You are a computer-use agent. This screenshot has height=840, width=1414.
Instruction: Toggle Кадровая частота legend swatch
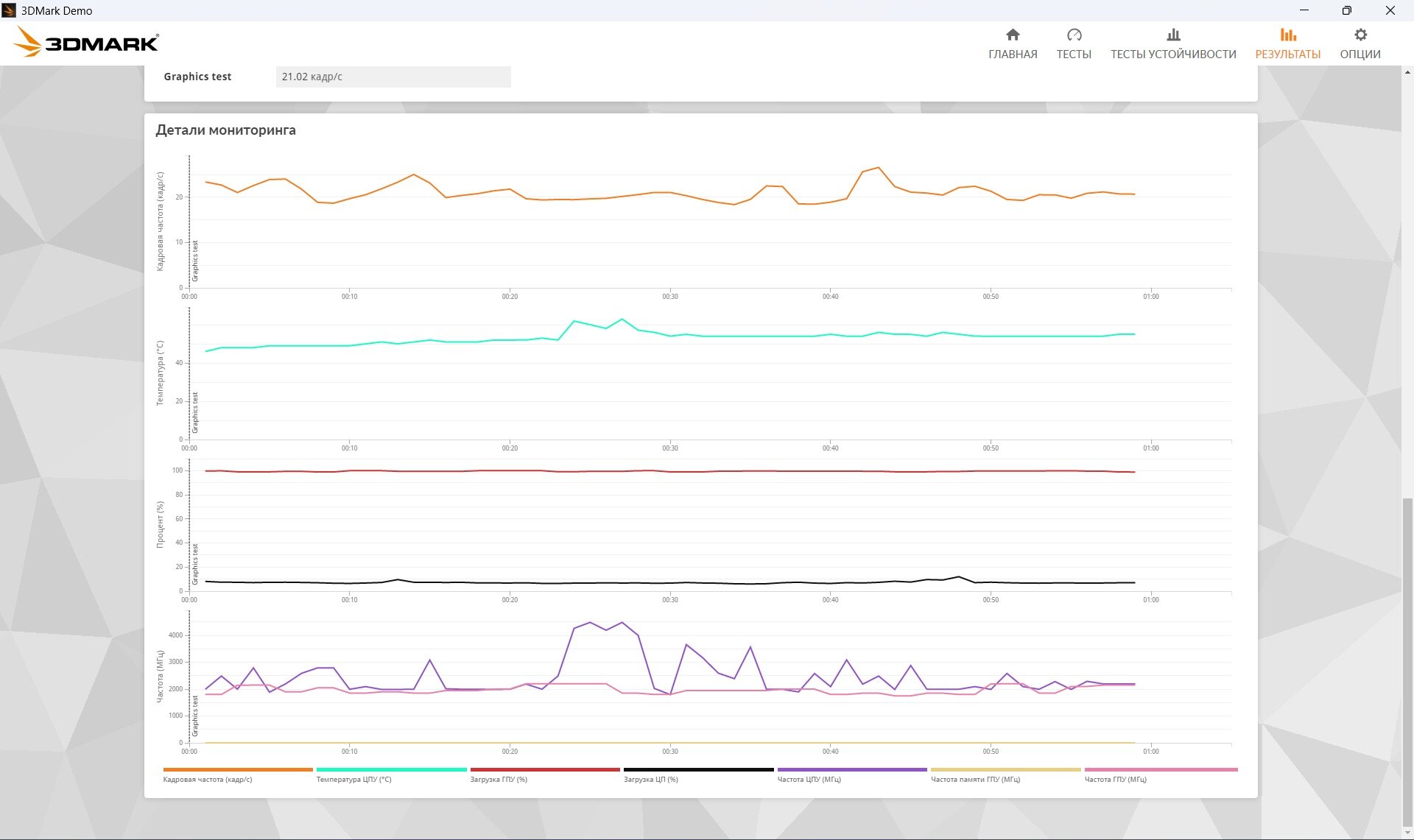237,770
